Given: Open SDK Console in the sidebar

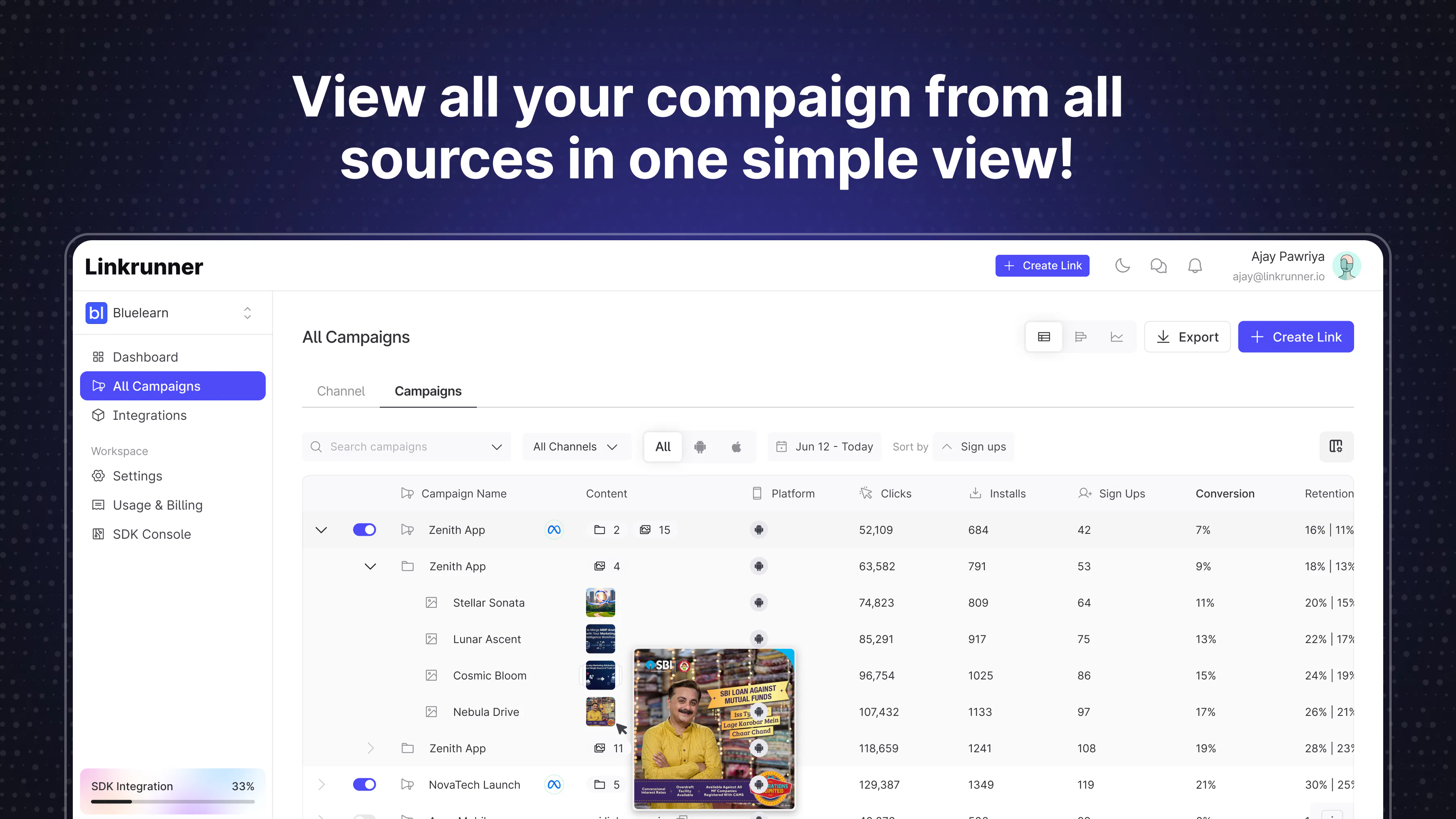Looking at the screenshot, I should (x=172, y=534).
